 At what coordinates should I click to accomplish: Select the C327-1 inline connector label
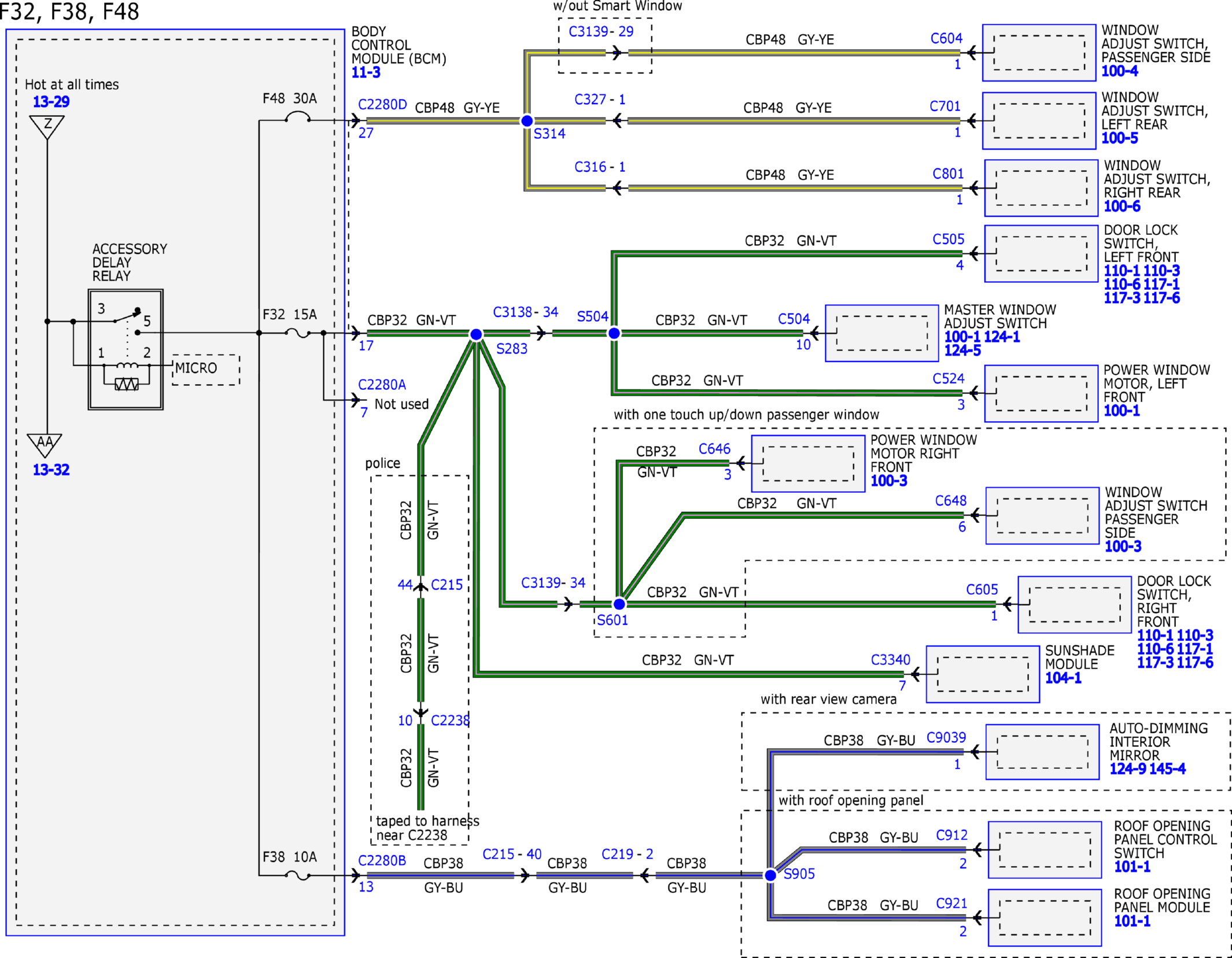600,100
